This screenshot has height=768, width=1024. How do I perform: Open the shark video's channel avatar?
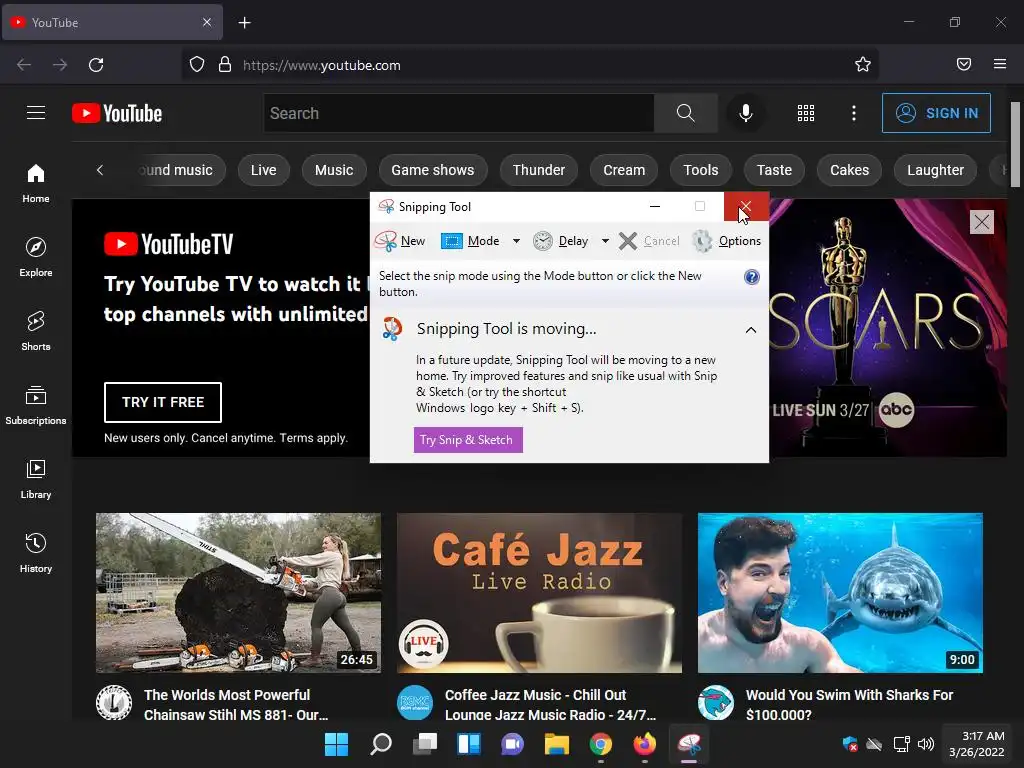pos(716,703)
